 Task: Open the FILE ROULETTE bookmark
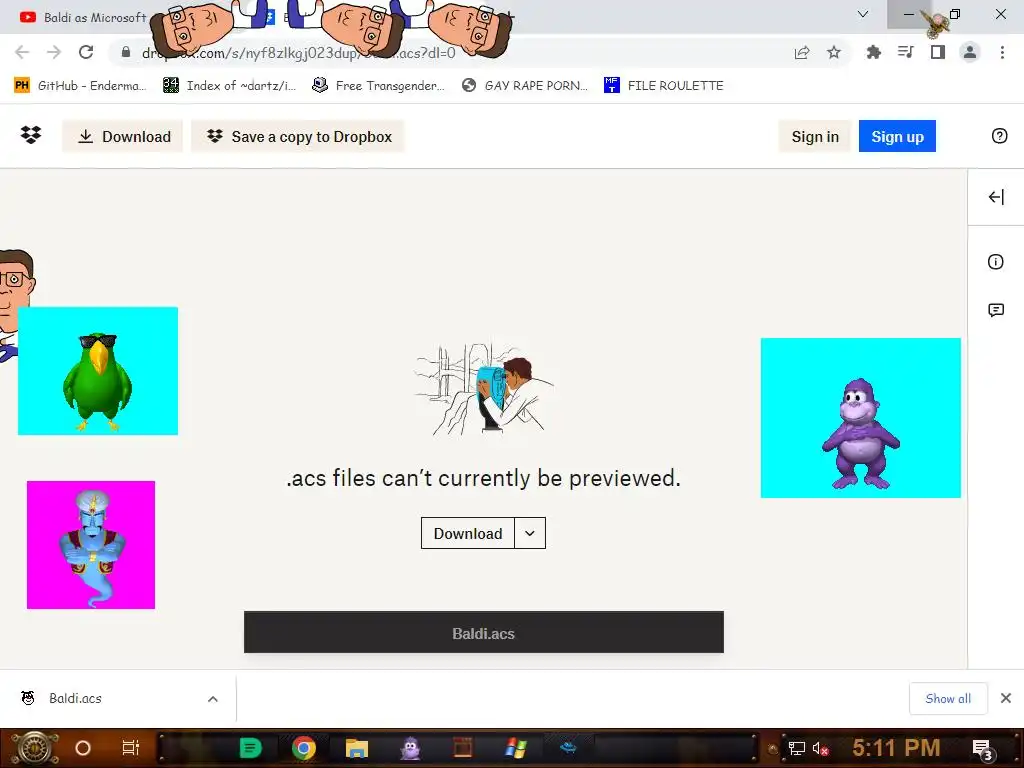pyautogui.click(x=664, y=86)
